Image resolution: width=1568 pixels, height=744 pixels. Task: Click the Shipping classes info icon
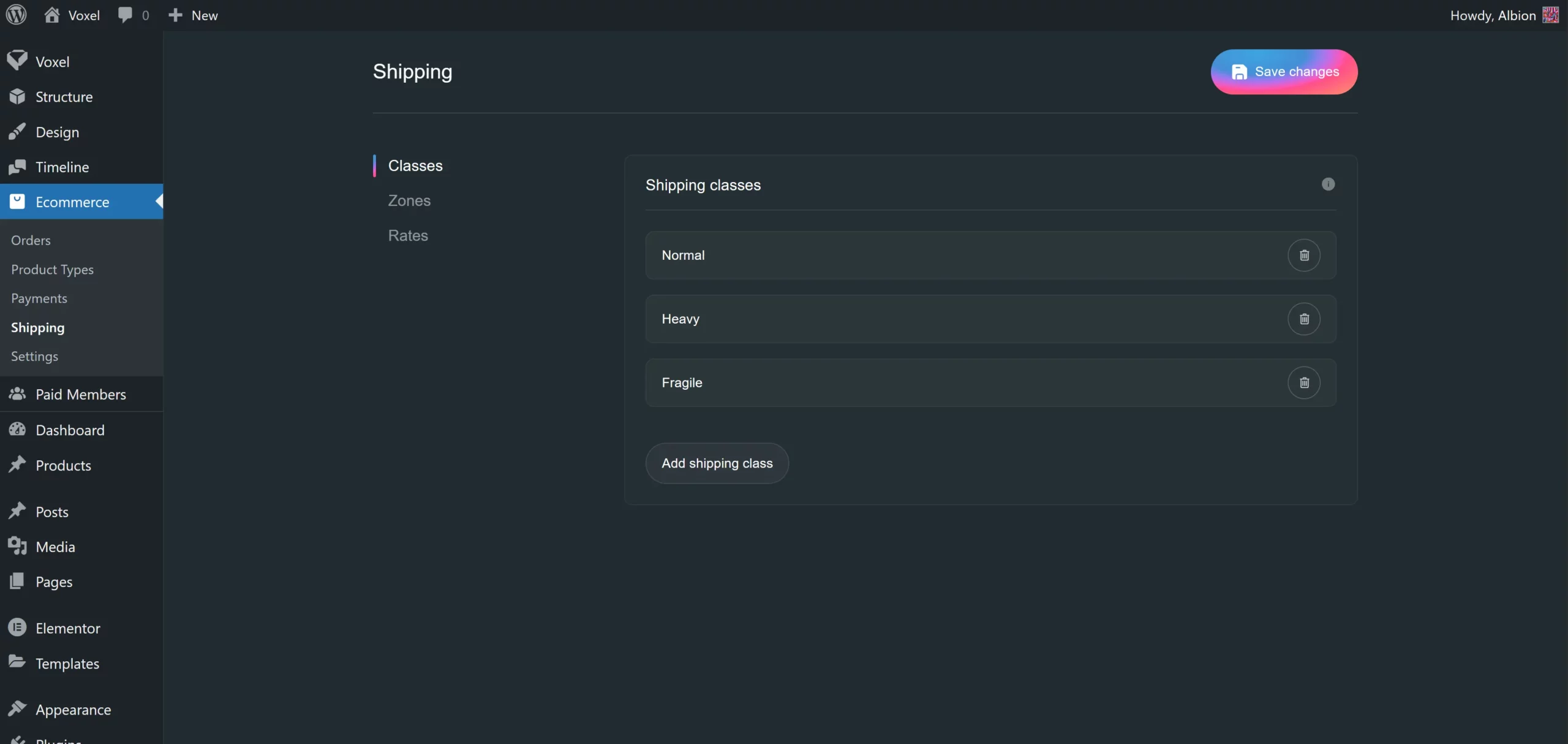coord(1328,184)
